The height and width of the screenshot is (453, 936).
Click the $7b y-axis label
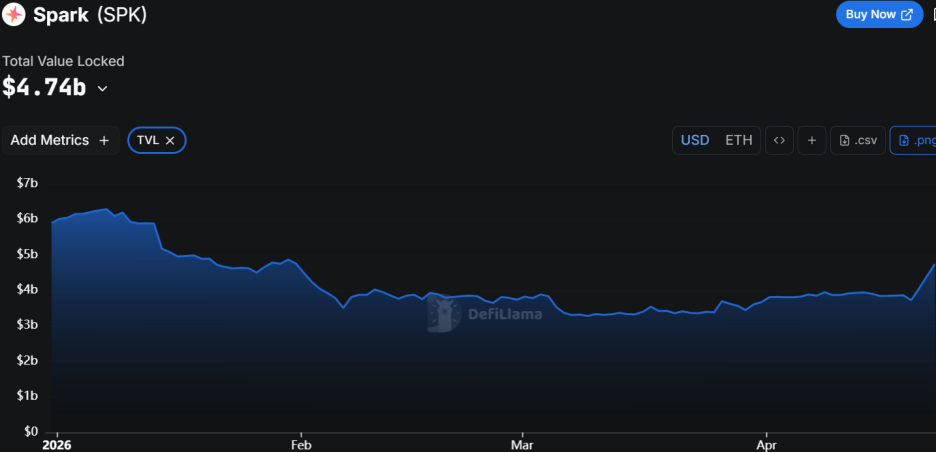point(27,183)
